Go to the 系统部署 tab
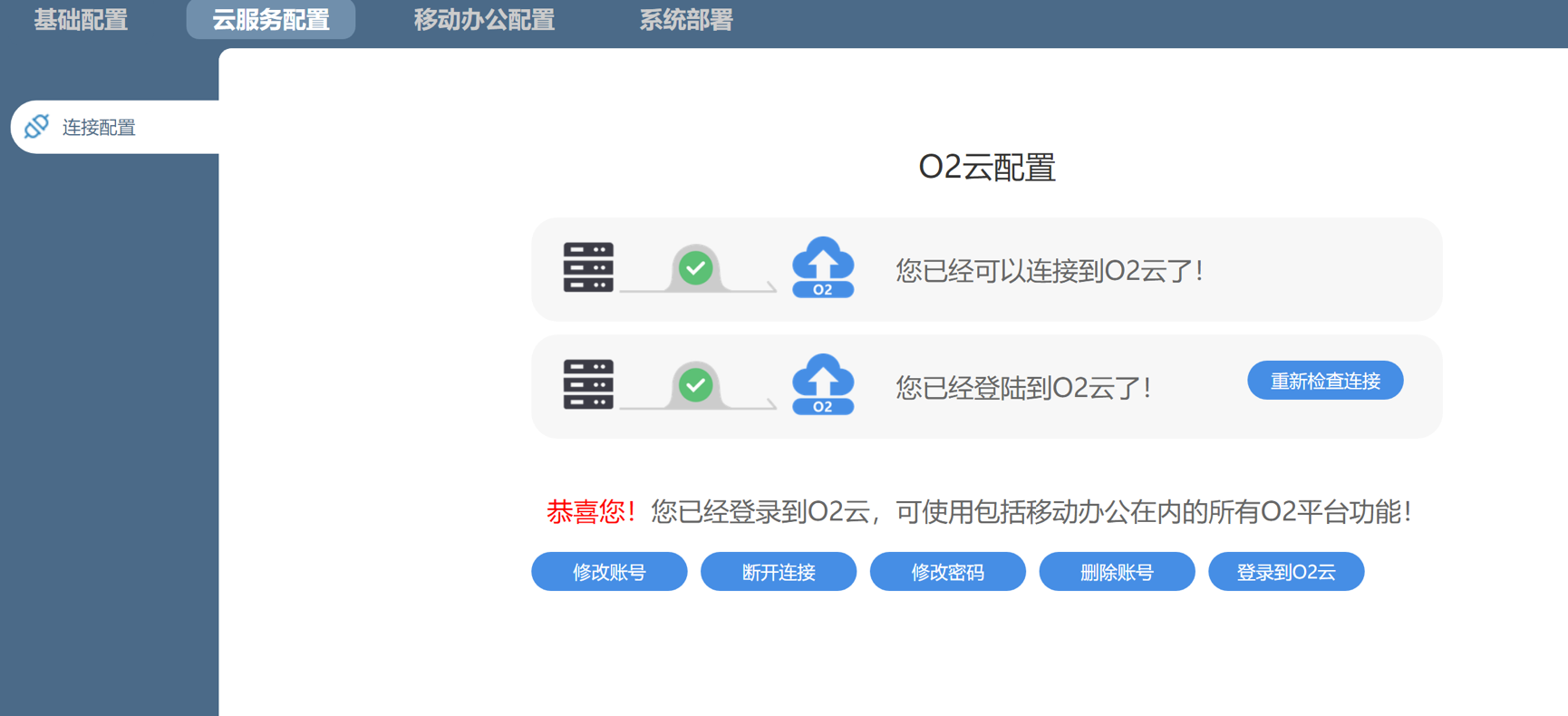 pos(686,20)
